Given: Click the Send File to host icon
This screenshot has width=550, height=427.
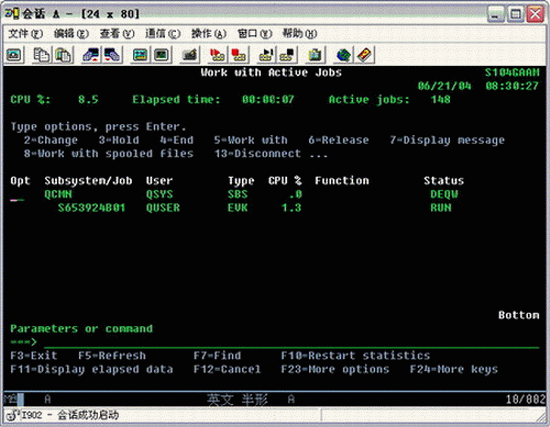Looking at the screenshot, I should click(x=91, y=55).
